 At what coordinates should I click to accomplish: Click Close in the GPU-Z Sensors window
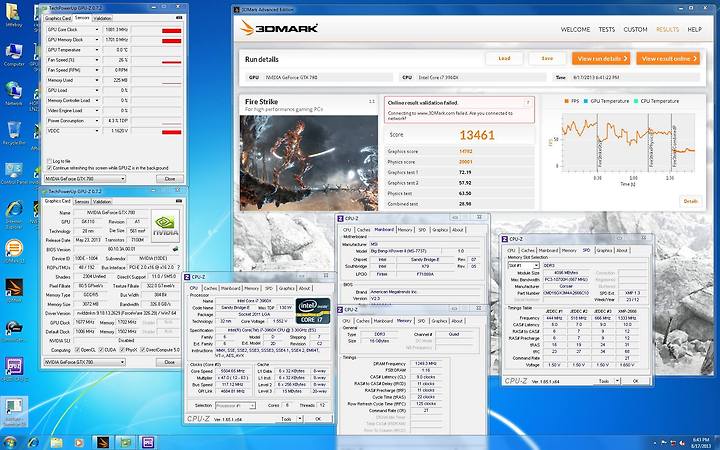[169, 179]
